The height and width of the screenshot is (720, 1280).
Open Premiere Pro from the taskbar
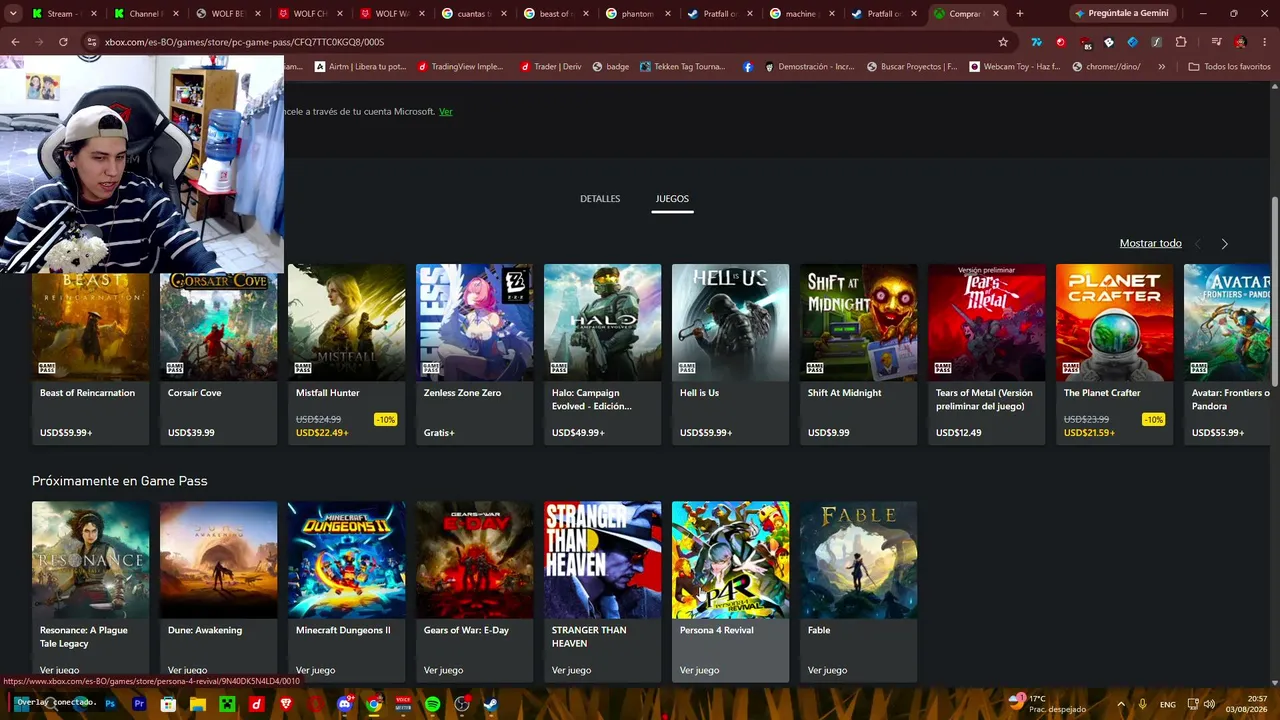(x=139, y=704)
